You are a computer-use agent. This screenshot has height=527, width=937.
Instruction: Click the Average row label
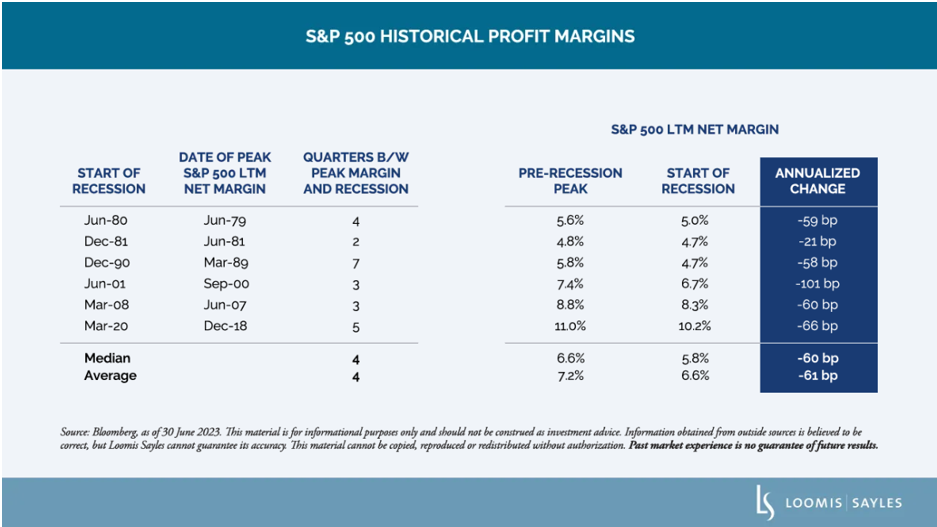coord(110,376)
